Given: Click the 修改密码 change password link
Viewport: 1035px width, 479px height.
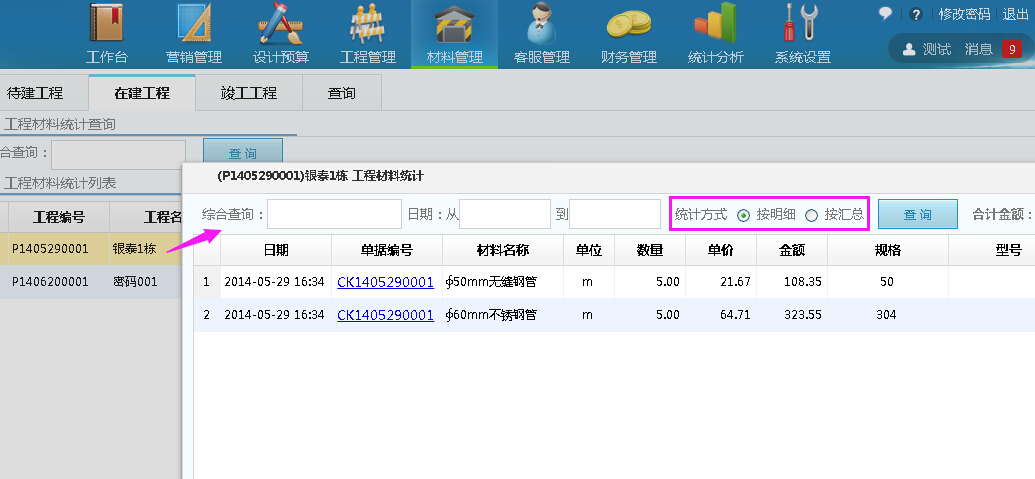Looking at the screenshot, I should point(964,14).
